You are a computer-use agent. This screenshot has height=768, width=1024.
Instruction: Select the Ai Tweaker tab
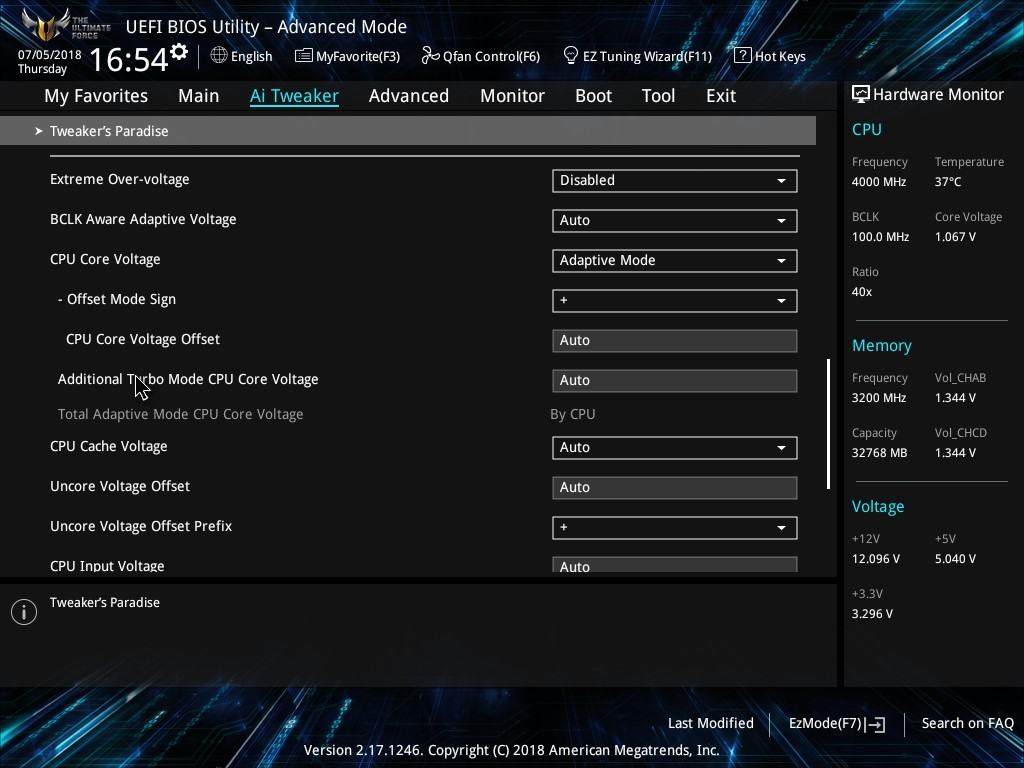pos(294,96)
